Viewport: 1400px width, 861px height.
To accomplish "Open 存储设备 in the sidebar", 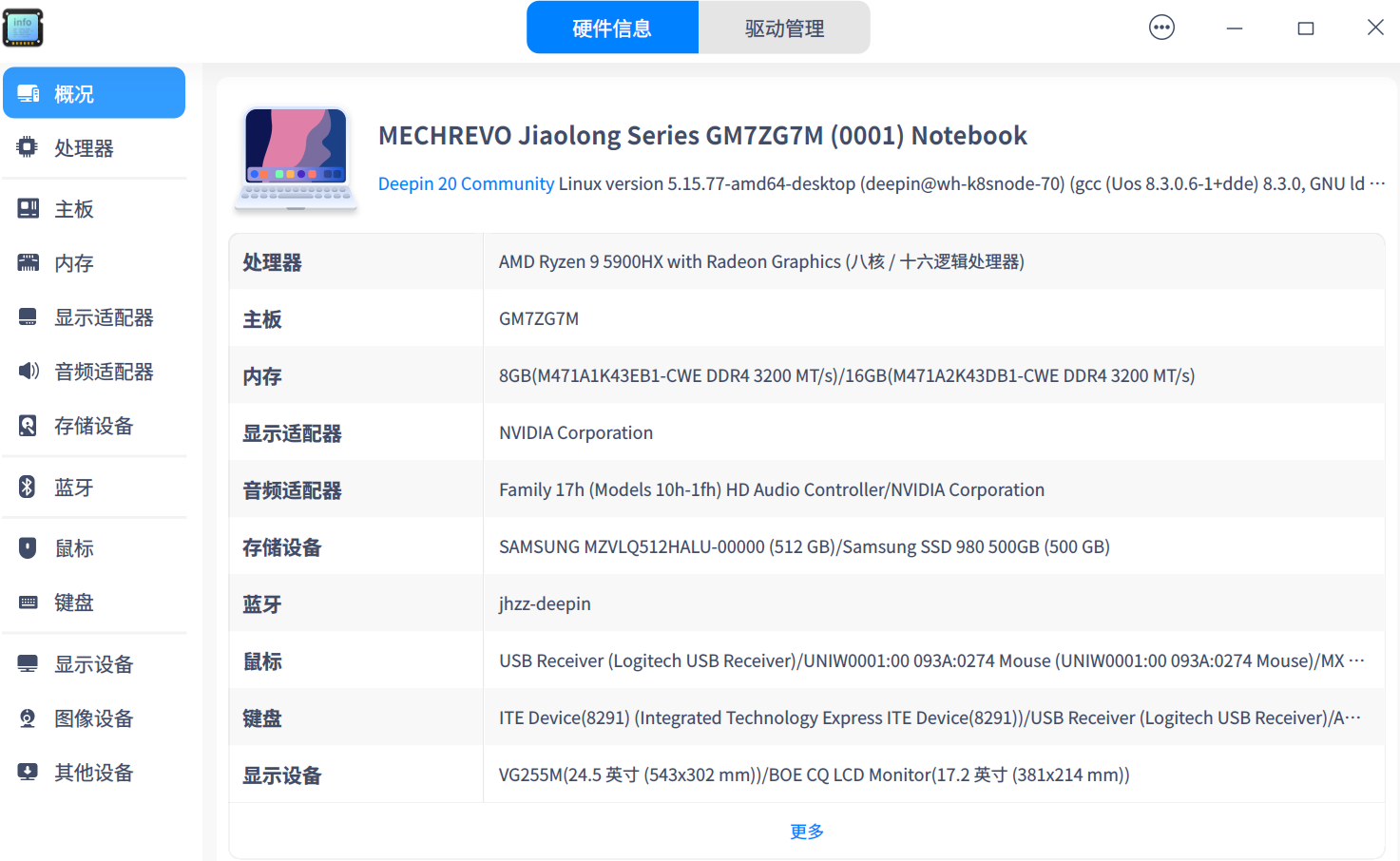I will [x=94, y=425].
